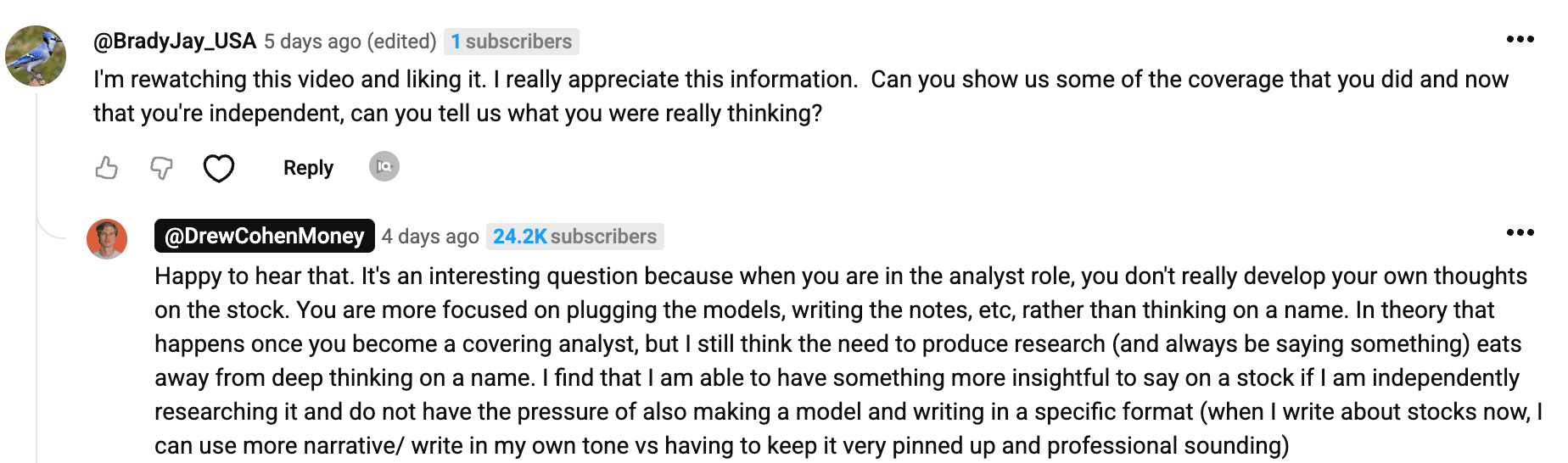Click the '1 subscribers' badge

pyautogui.click(x=512, y=42)
